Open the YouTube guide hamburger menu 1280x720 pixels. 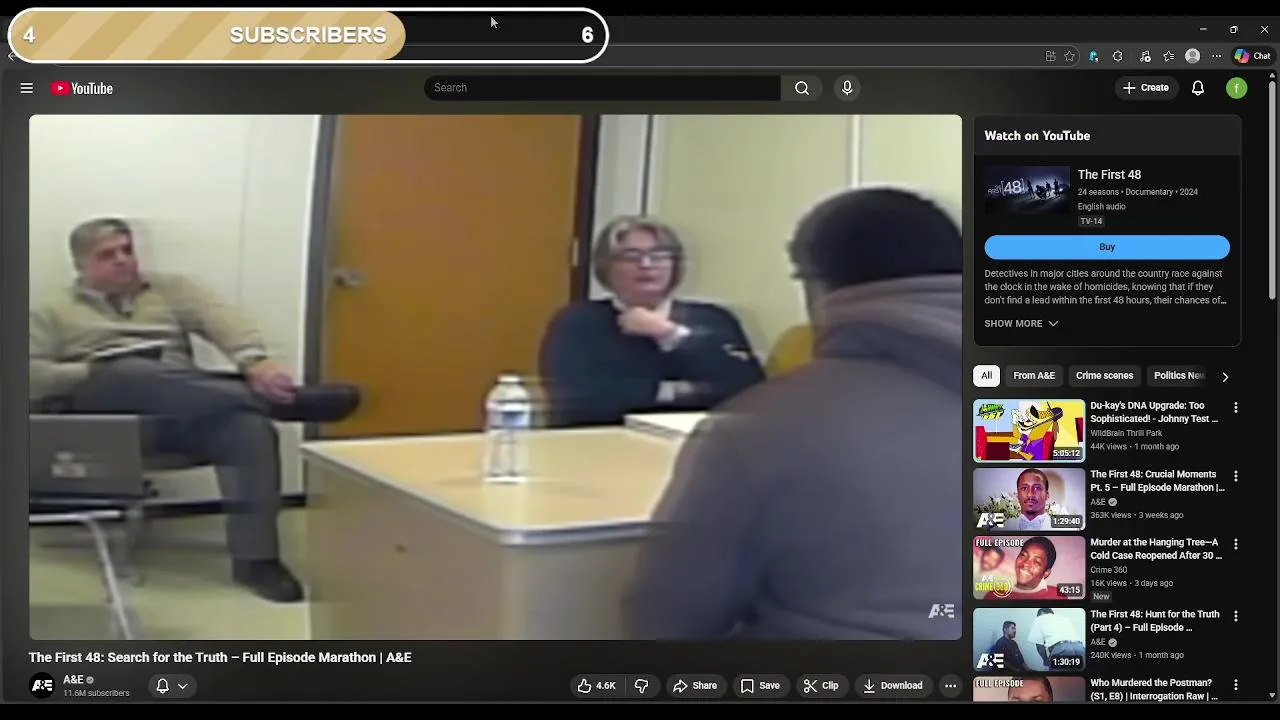27,88
